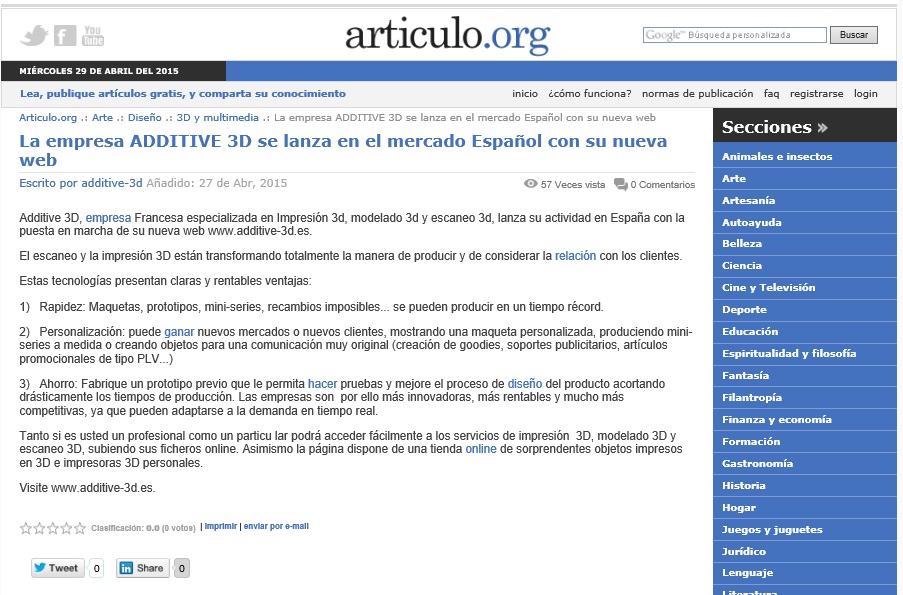Open the Arte section in sidebar
The height and width of the screenshot is (595, 903).
pos(805,179)
